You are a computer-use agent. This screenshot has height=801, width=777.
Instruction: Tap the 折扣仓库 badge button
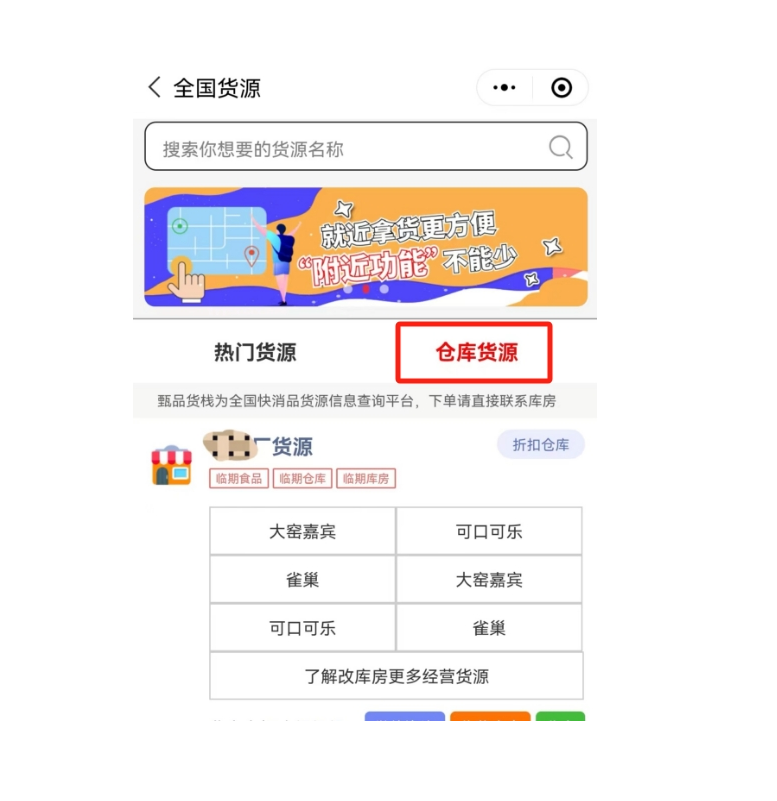541,444
